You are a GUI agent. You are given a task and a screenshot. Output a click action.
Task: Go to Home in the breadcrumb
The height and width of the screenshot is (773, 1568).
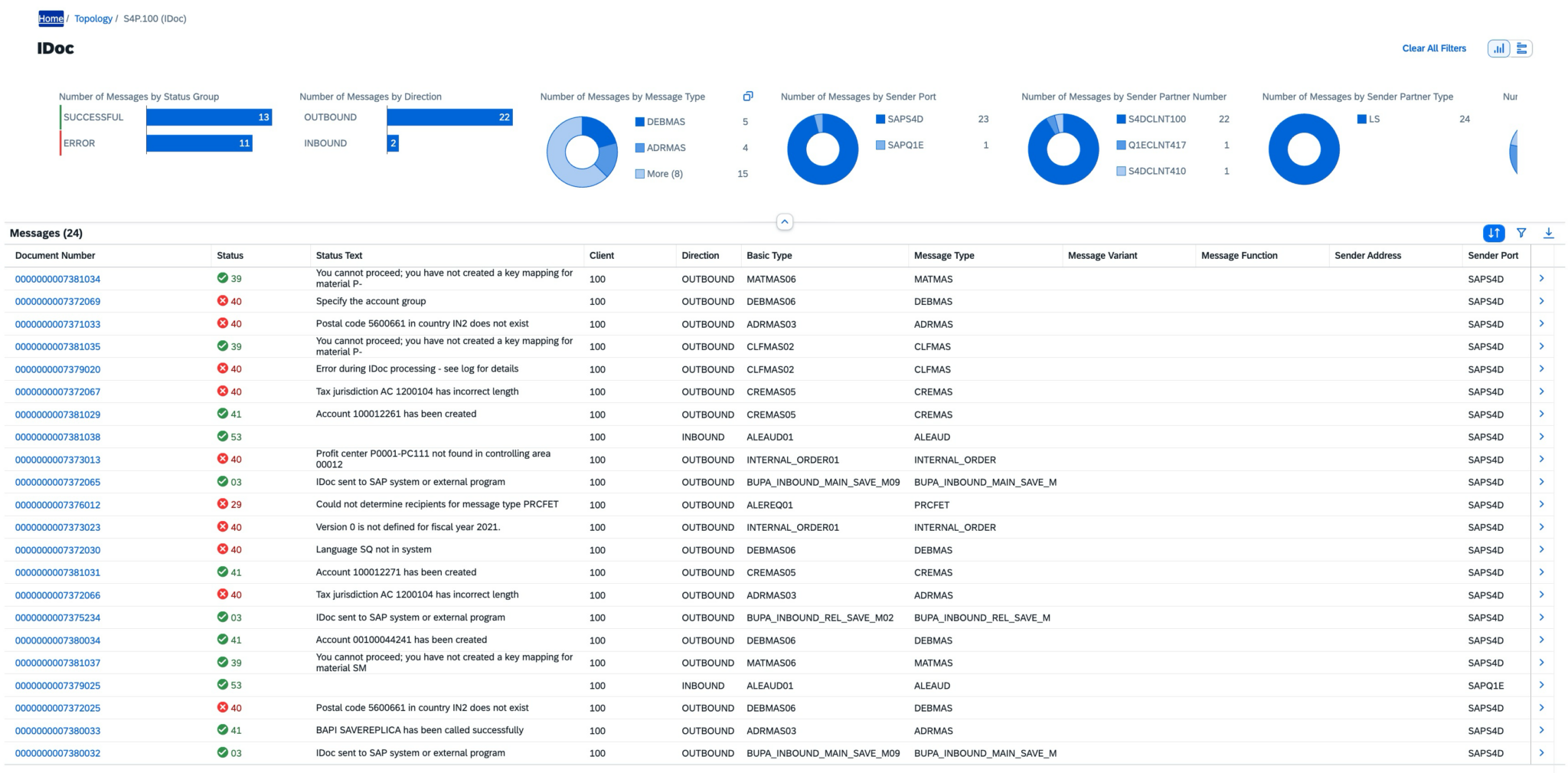51,18
